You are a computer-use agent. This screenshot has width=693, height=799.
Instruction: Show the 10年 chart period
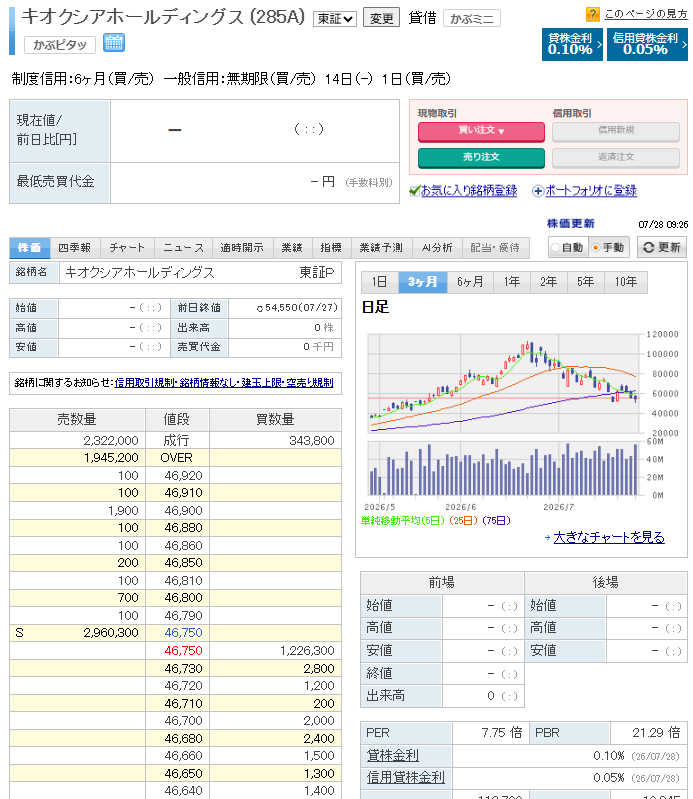click(x=626, y=282)
